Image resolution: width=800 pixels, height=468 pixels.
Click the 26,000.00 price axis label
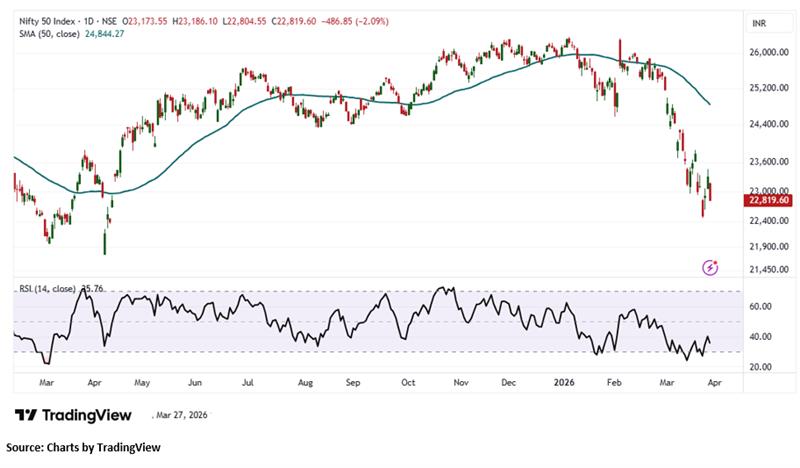[768, 52]
